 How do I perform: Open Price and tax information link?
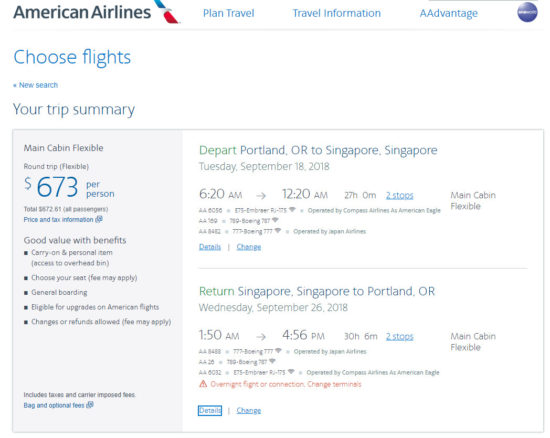[x=59, y=220]
